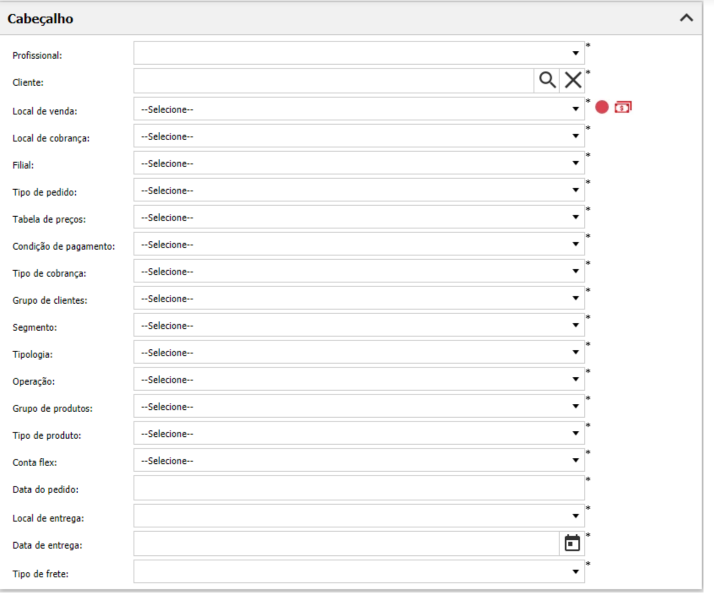Open the Tabela de preços dropdown

(x=359, y=217)
